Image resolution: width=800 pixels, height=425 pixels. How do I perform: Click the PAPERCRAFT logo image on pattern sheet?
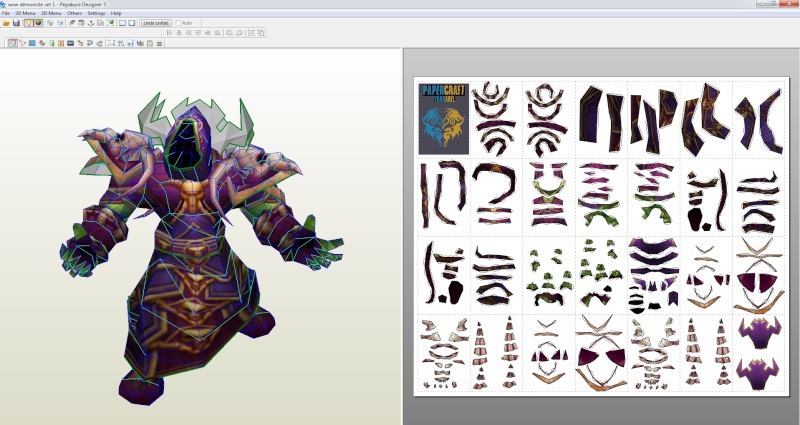point(443,118)
